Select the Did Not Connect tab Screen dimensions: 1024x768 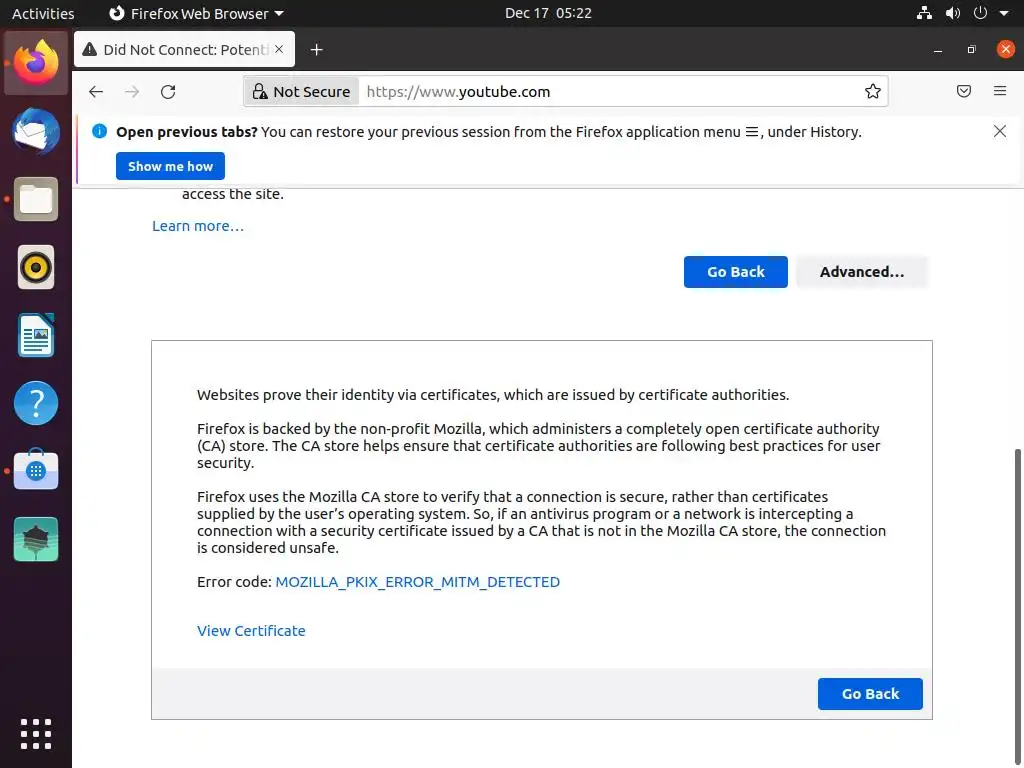point(184,49)
